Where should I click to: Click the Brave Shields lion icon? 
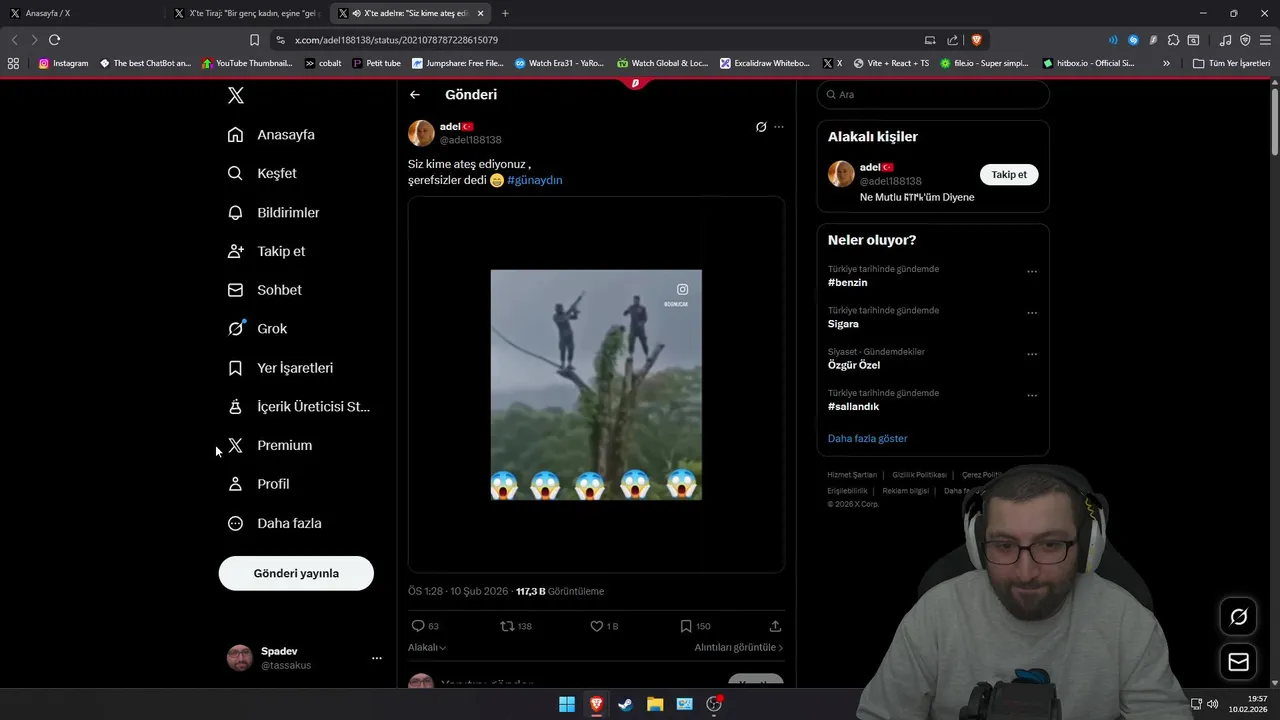coord(977,40)
